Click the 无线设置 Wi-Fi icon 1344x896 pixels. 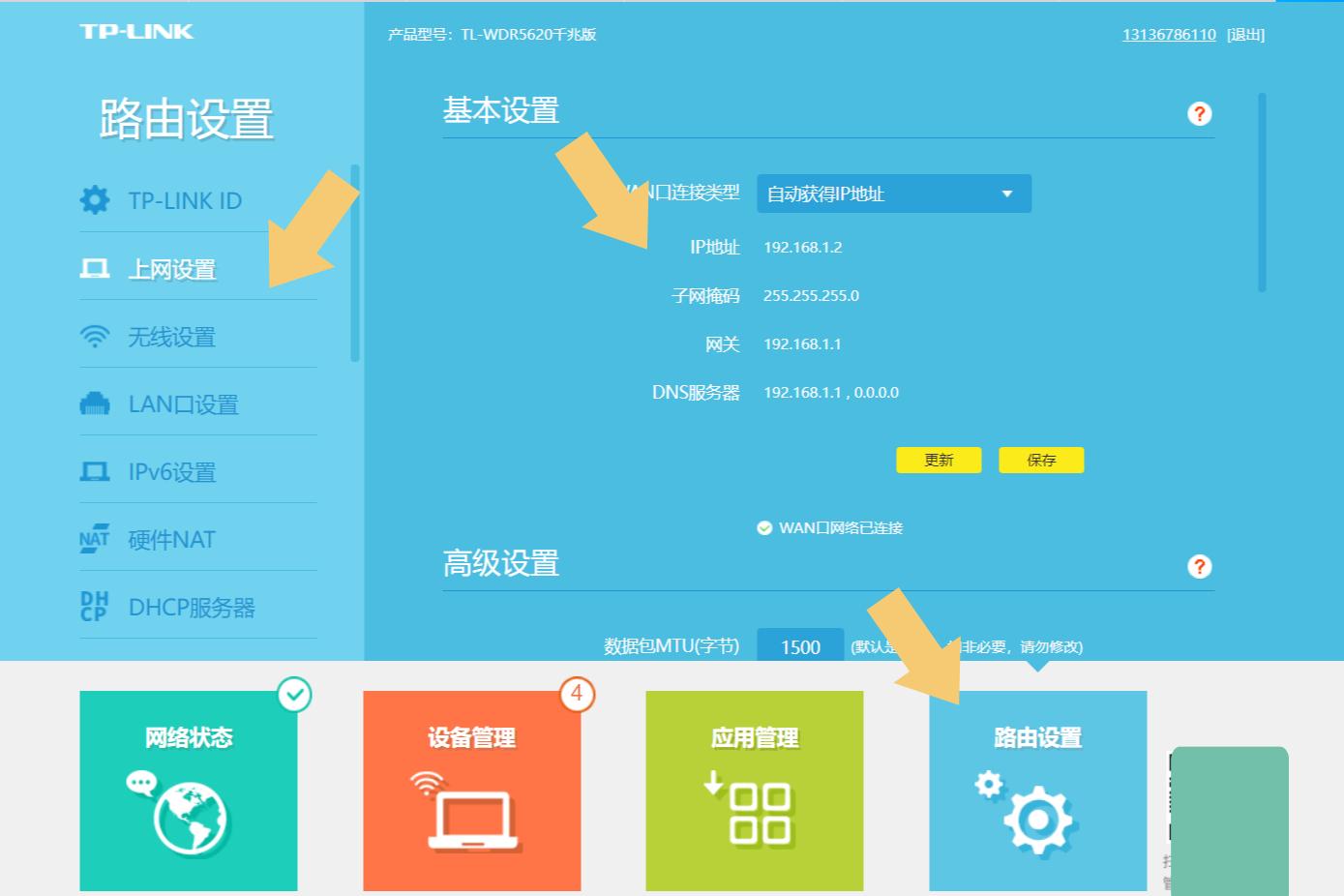(95, 336)
